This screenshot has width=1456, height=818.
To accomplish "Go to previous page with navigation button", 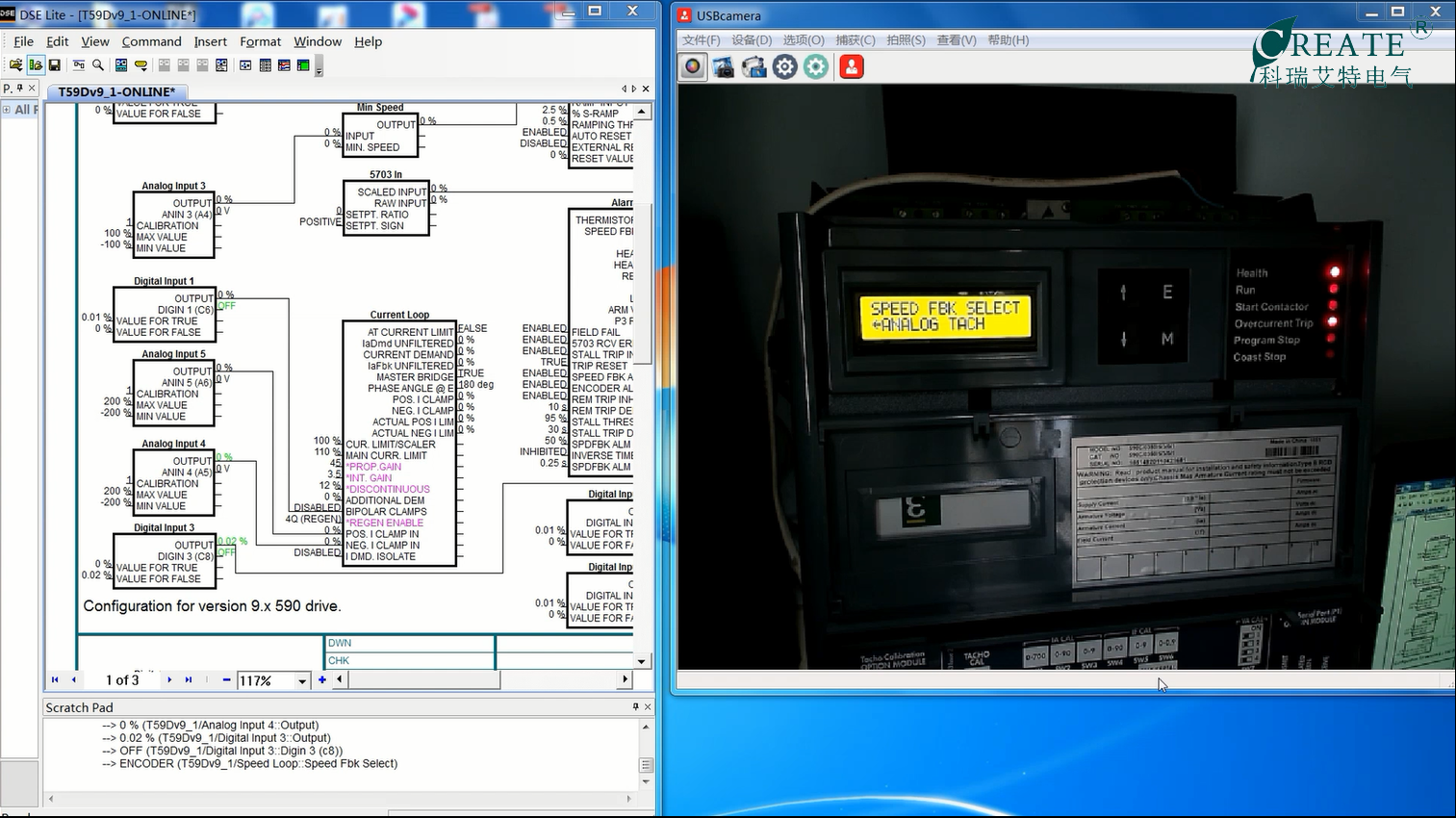I will (74, 679).
